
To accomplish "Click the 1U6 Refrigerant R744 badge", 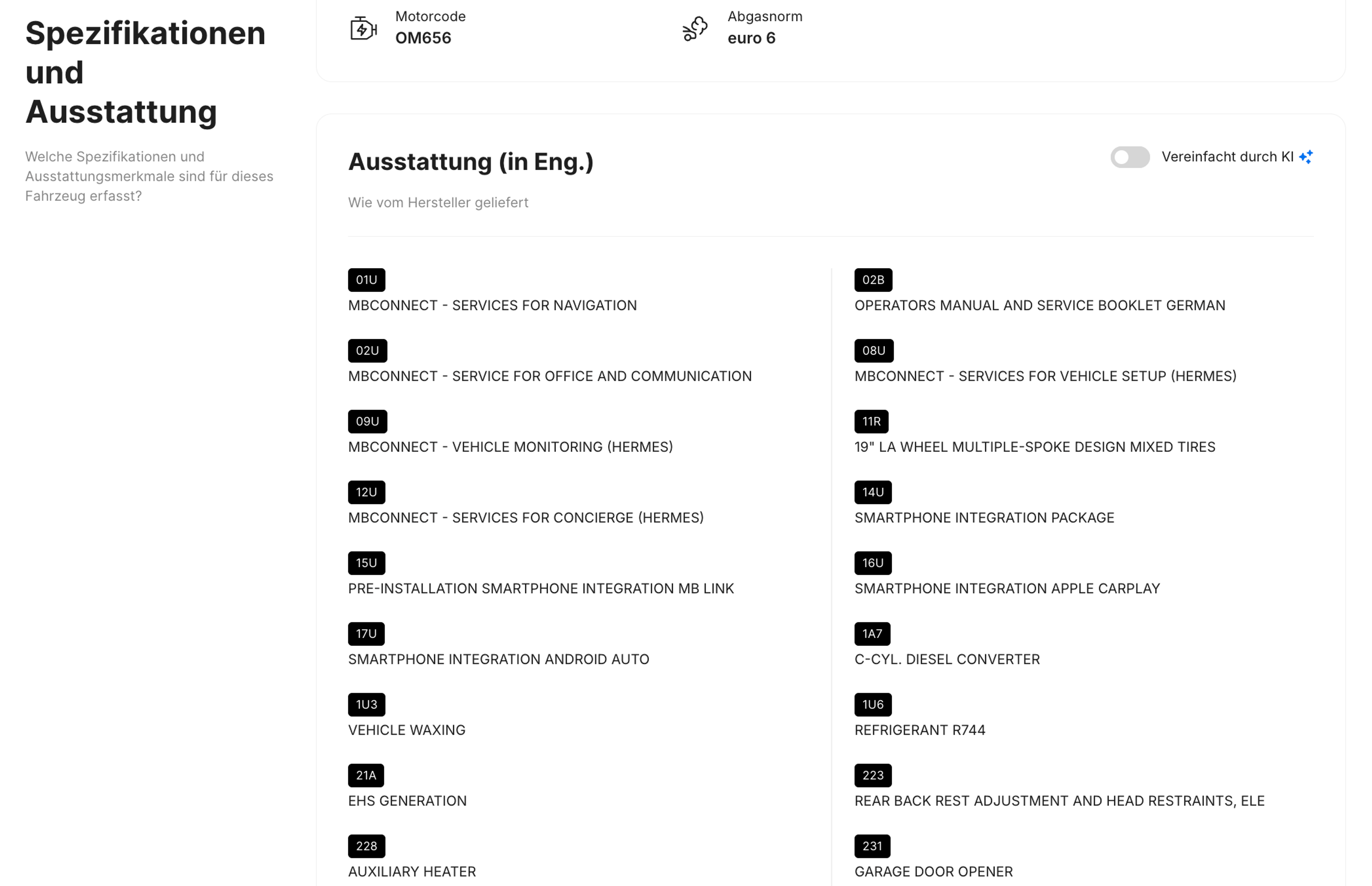I will click(872, 704).
